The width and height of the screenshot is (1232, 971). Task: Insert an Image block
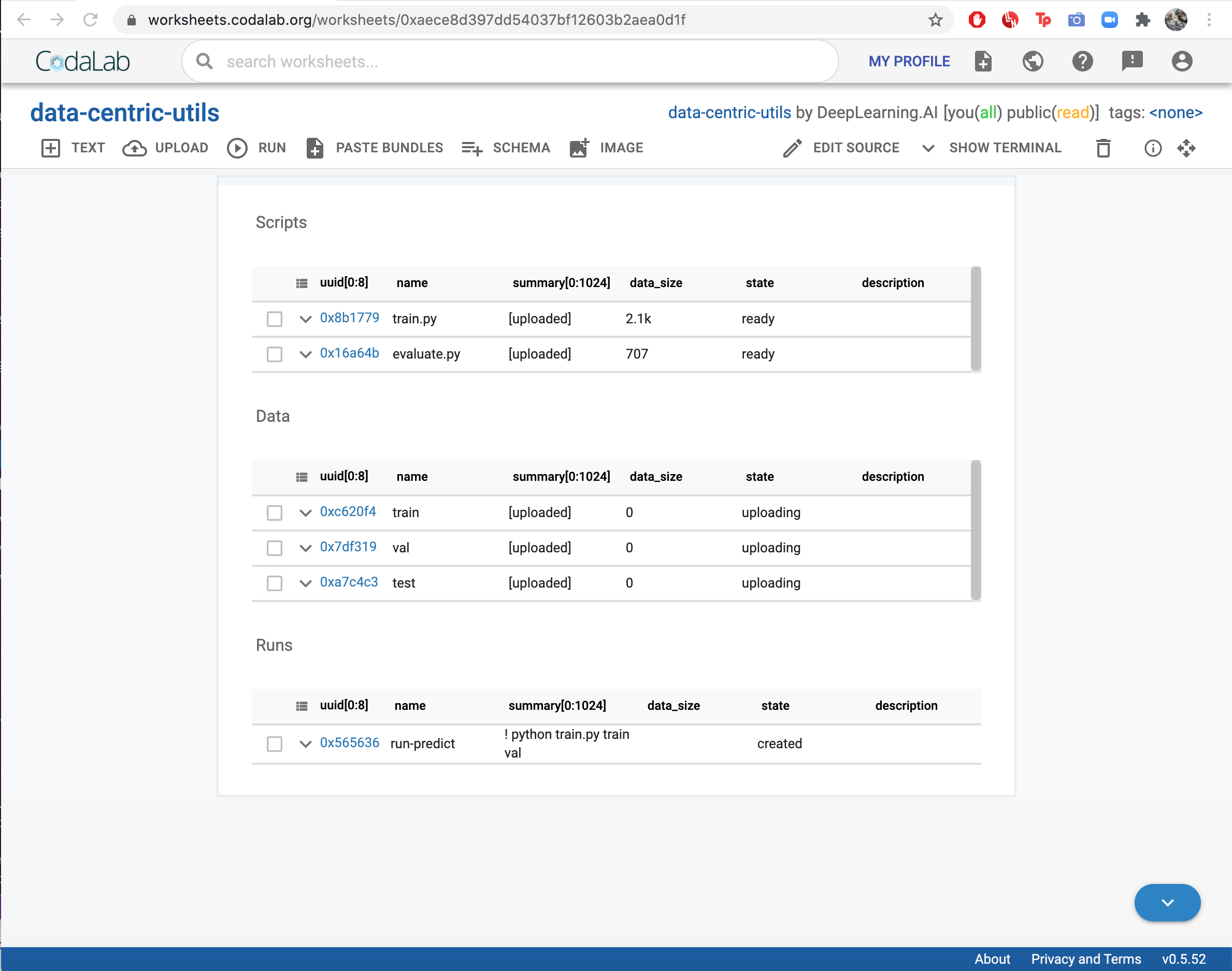click(606, 148)
